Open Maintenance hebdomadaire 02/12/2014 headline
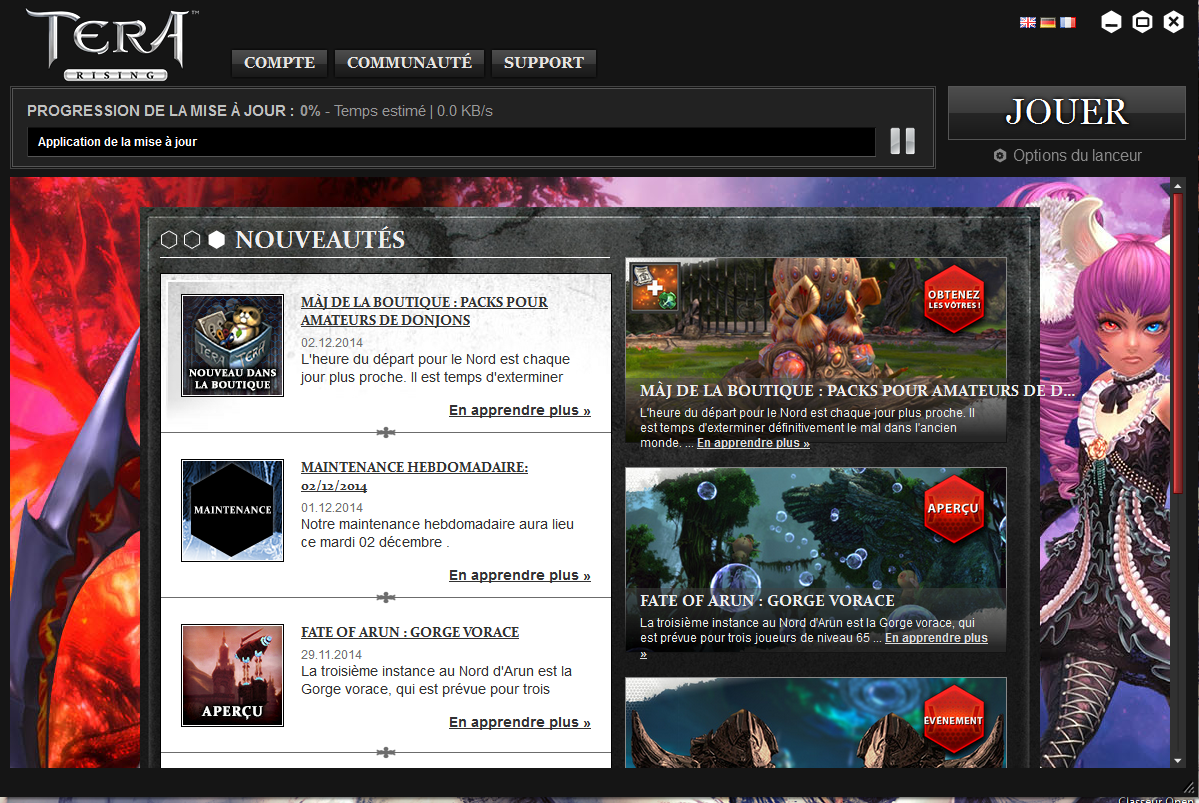The height and width of the screenshot is (803, 1199). [414, 476]
